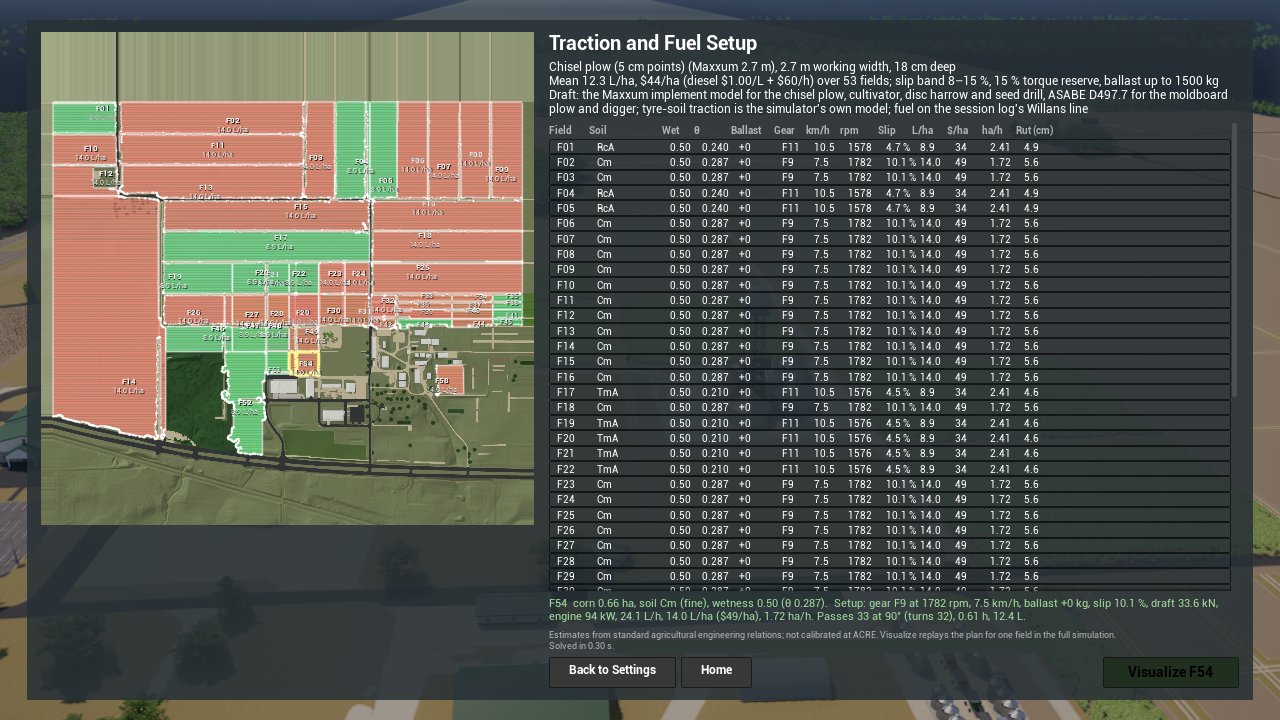The height and width of the screenshot is (720, 1280).
Task: Select the F24 table row
Action: [x=890, y=499]
